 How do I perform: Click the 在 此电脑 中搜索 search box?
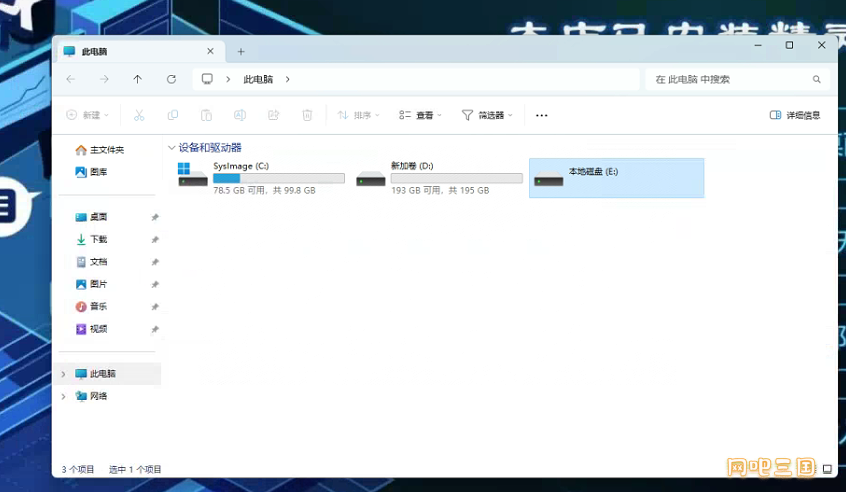point(737,79)
